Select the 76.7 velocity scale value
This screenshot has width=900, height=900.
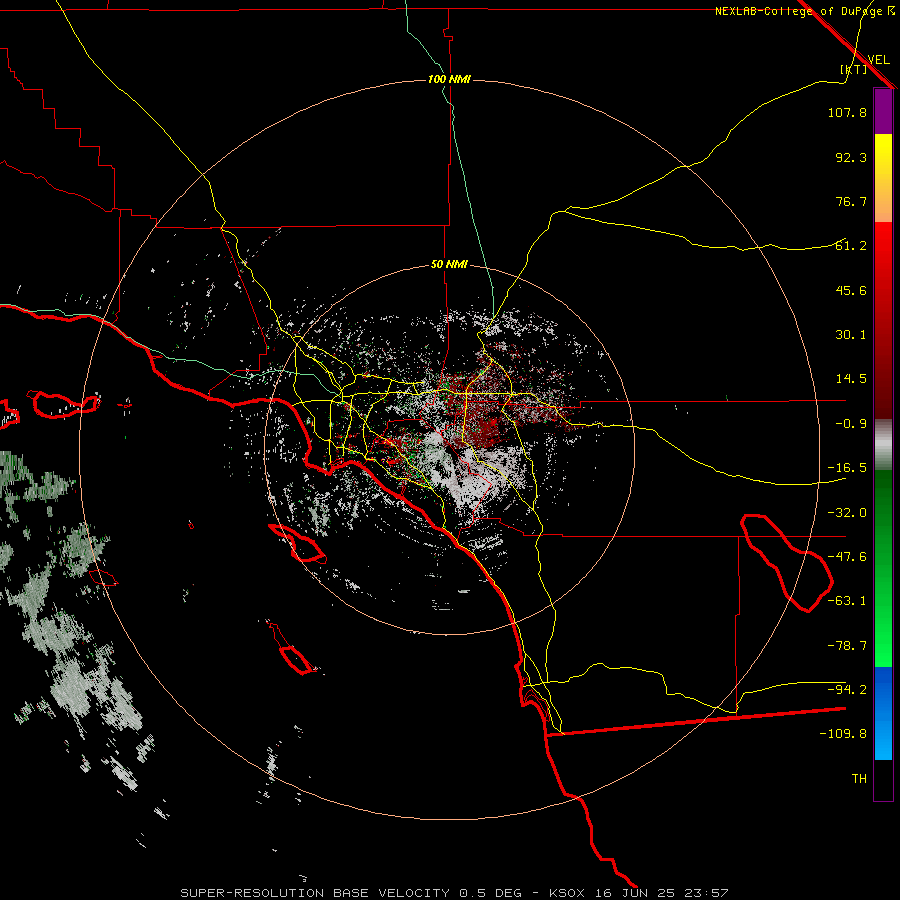point(851,201)
